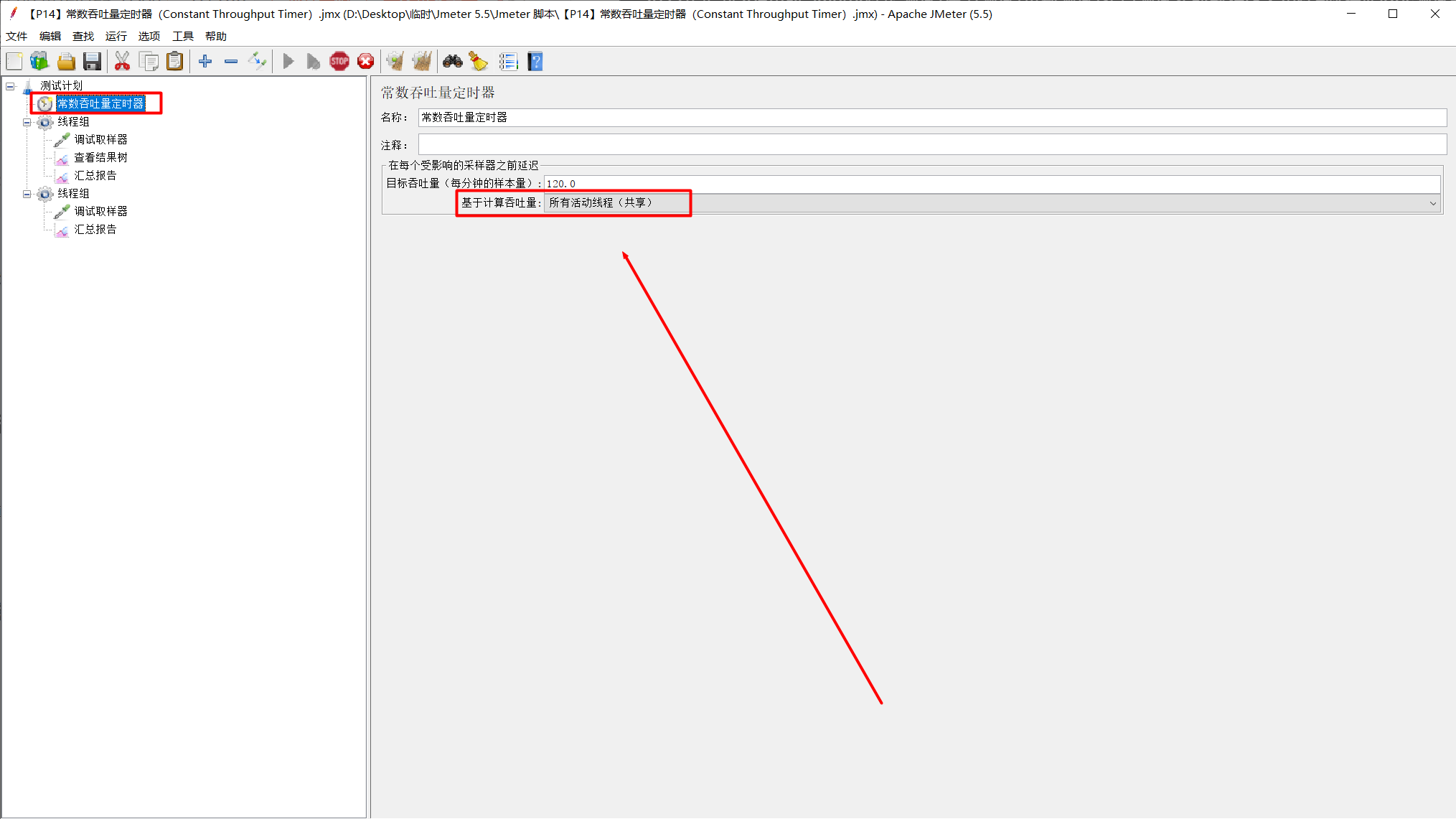Image resolution: width=1456 pixels, height=819 pixels.
Task: Click the Toggle enable/disable pipette icon
Action: click(x=257, y=62)
